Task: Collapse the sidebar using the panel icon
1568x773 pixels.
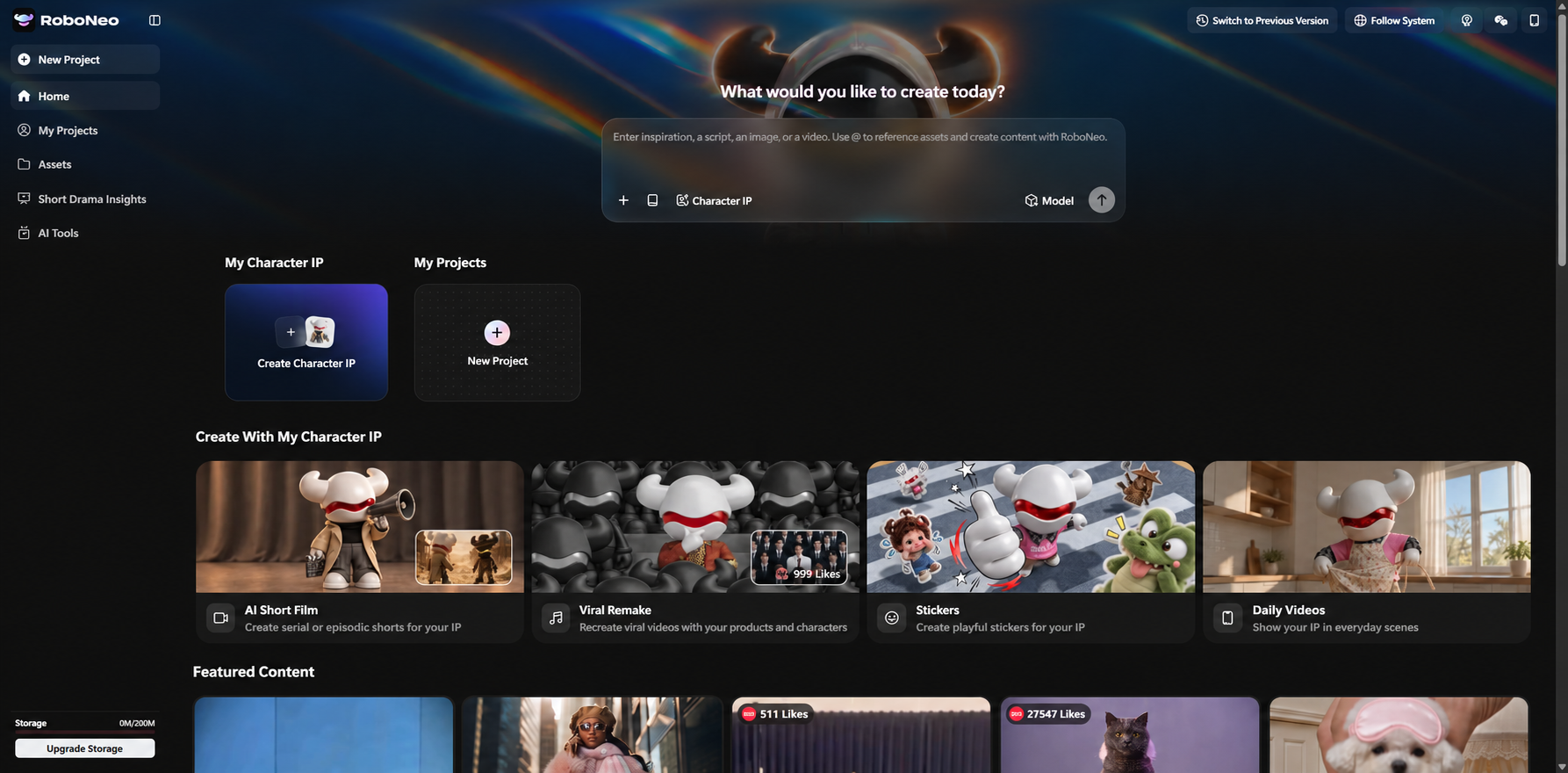Action: click(x=155, y=20)
